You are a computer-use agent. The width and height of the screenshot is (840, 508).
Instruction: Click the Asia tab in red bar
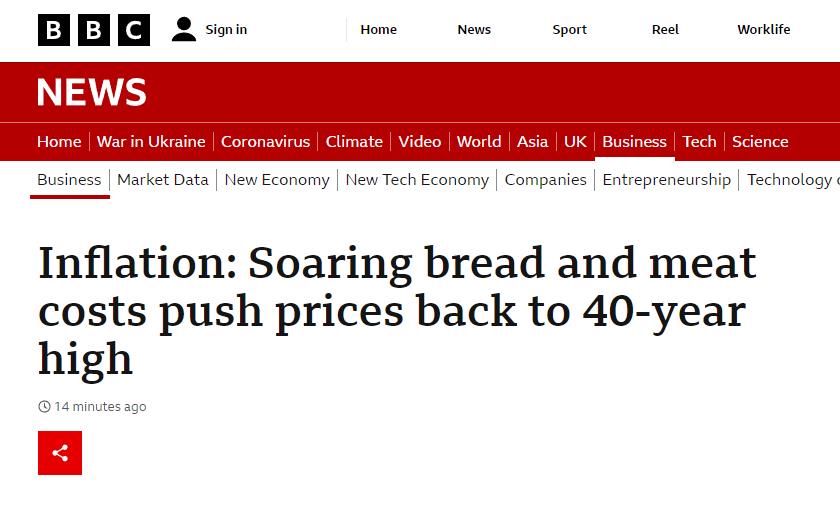(x=532, y=141)
